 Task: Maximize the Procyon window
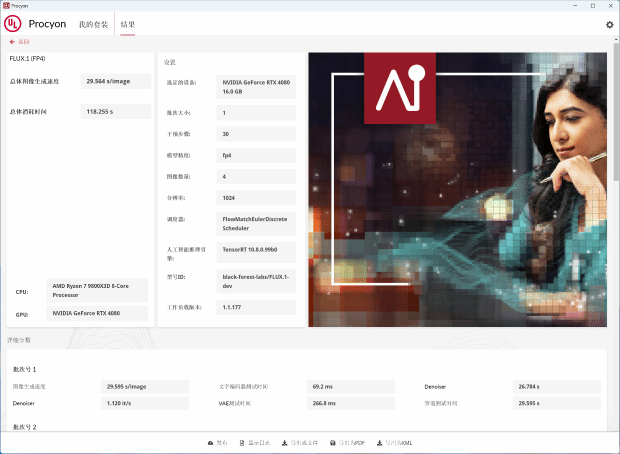tap(593, 6)
